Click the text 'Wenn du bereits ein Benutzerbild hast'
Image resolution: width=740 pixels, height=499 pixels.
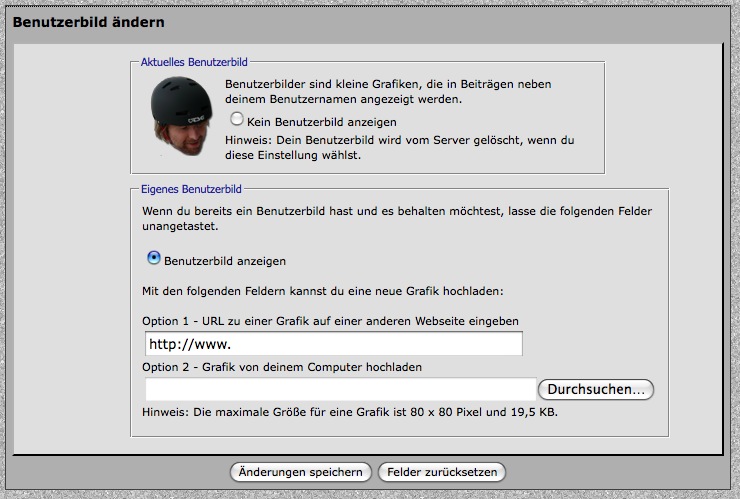tap(248, 211)
